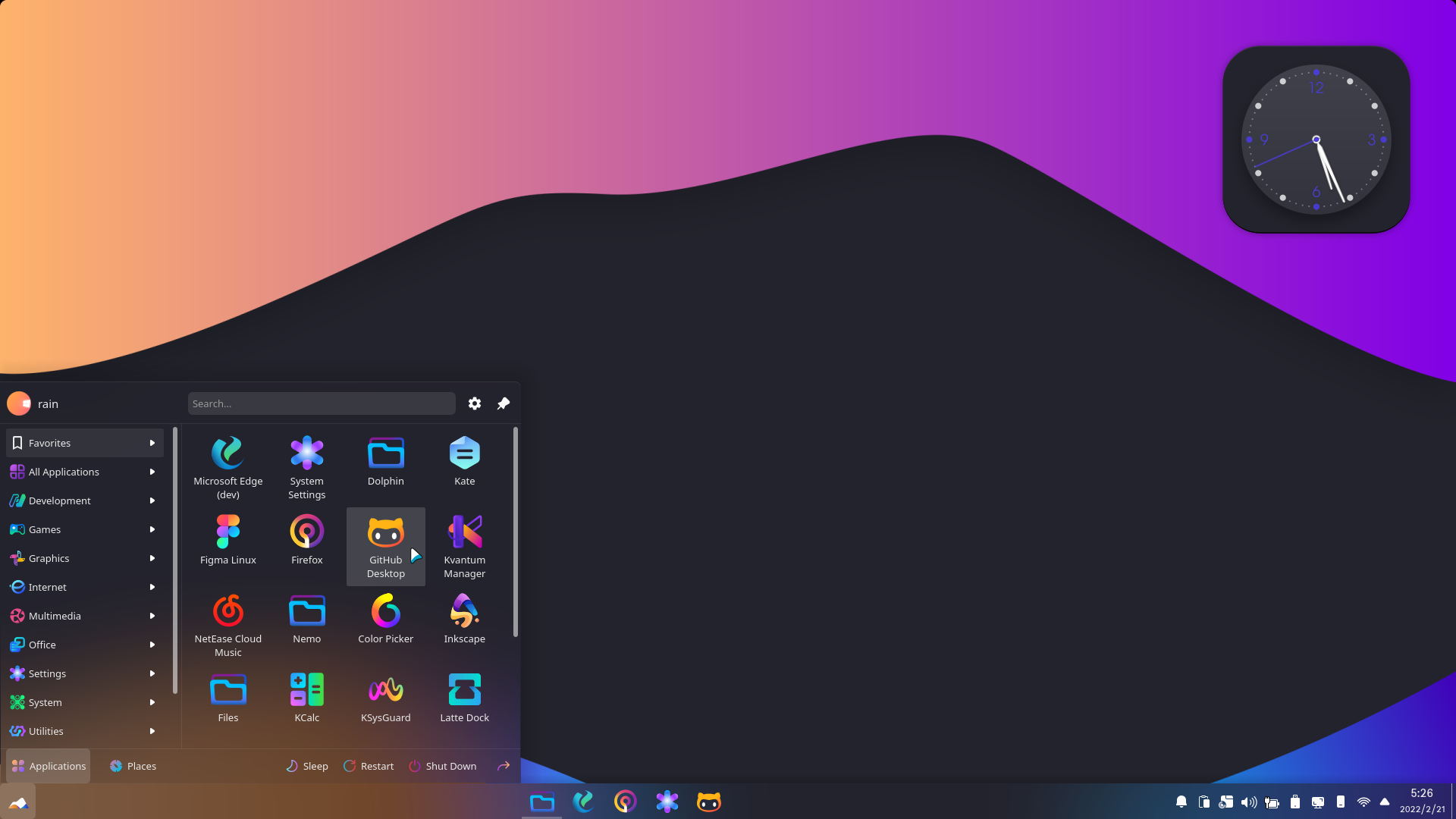
Task: Open the clipboard tray icon
Action: (x=1204, y=802)
